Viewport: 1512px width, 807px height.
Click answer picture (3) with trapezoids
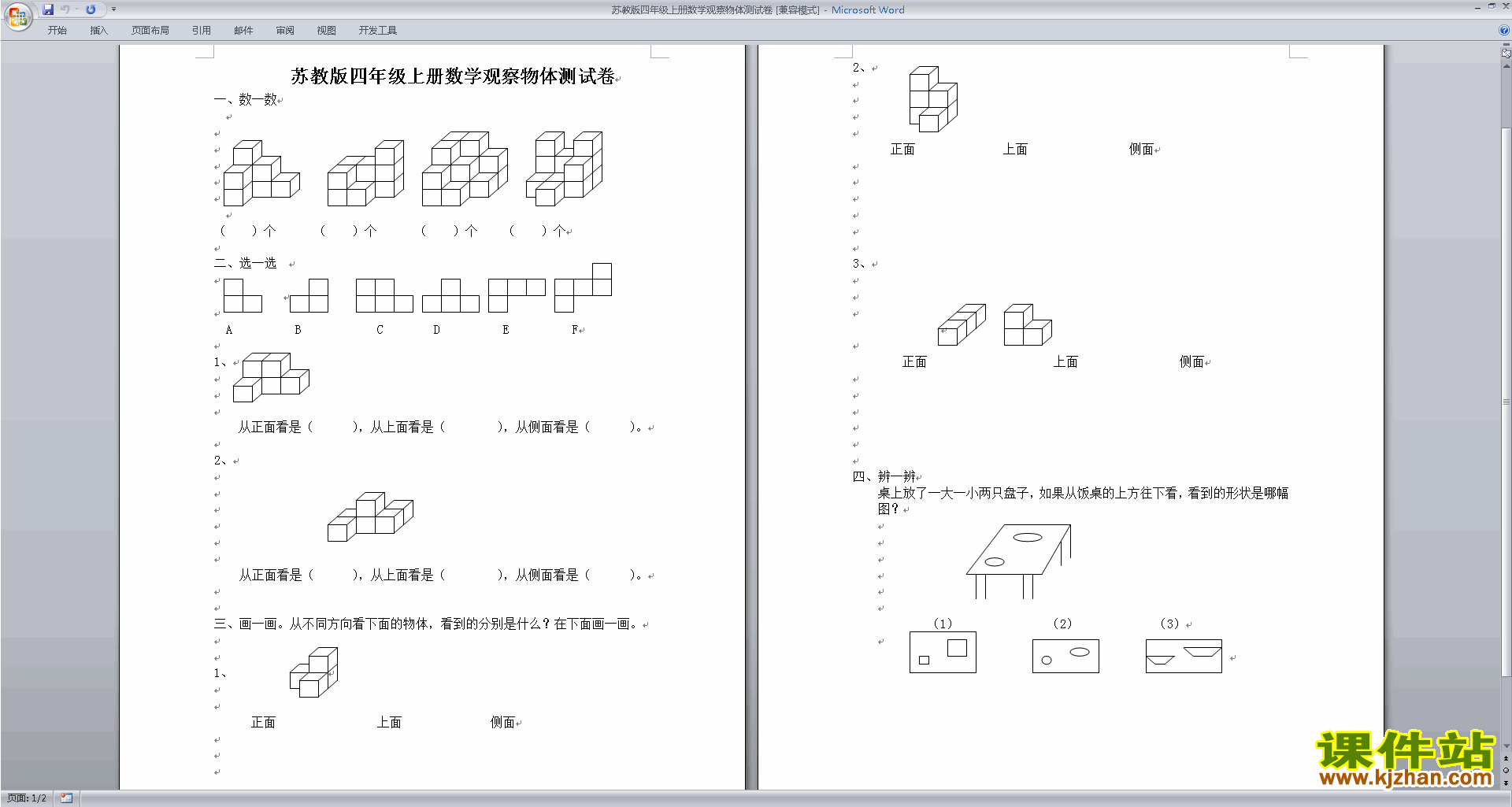click(x=1184, y=656)
